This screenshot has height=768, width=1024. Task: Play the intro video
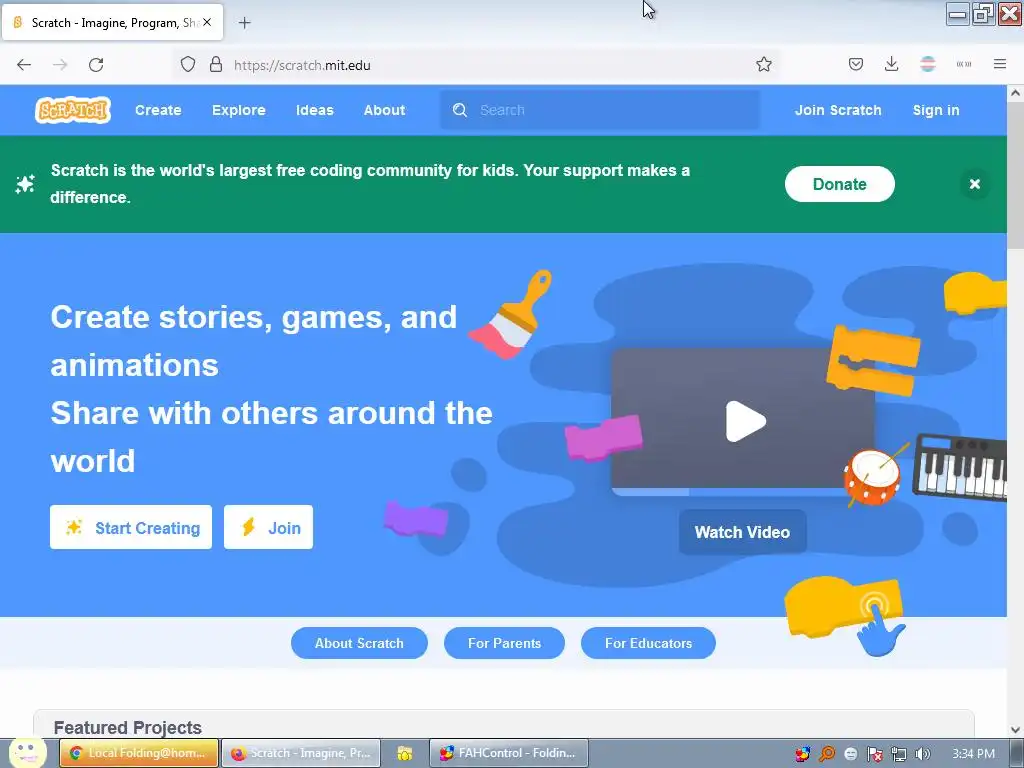(745, 421)
